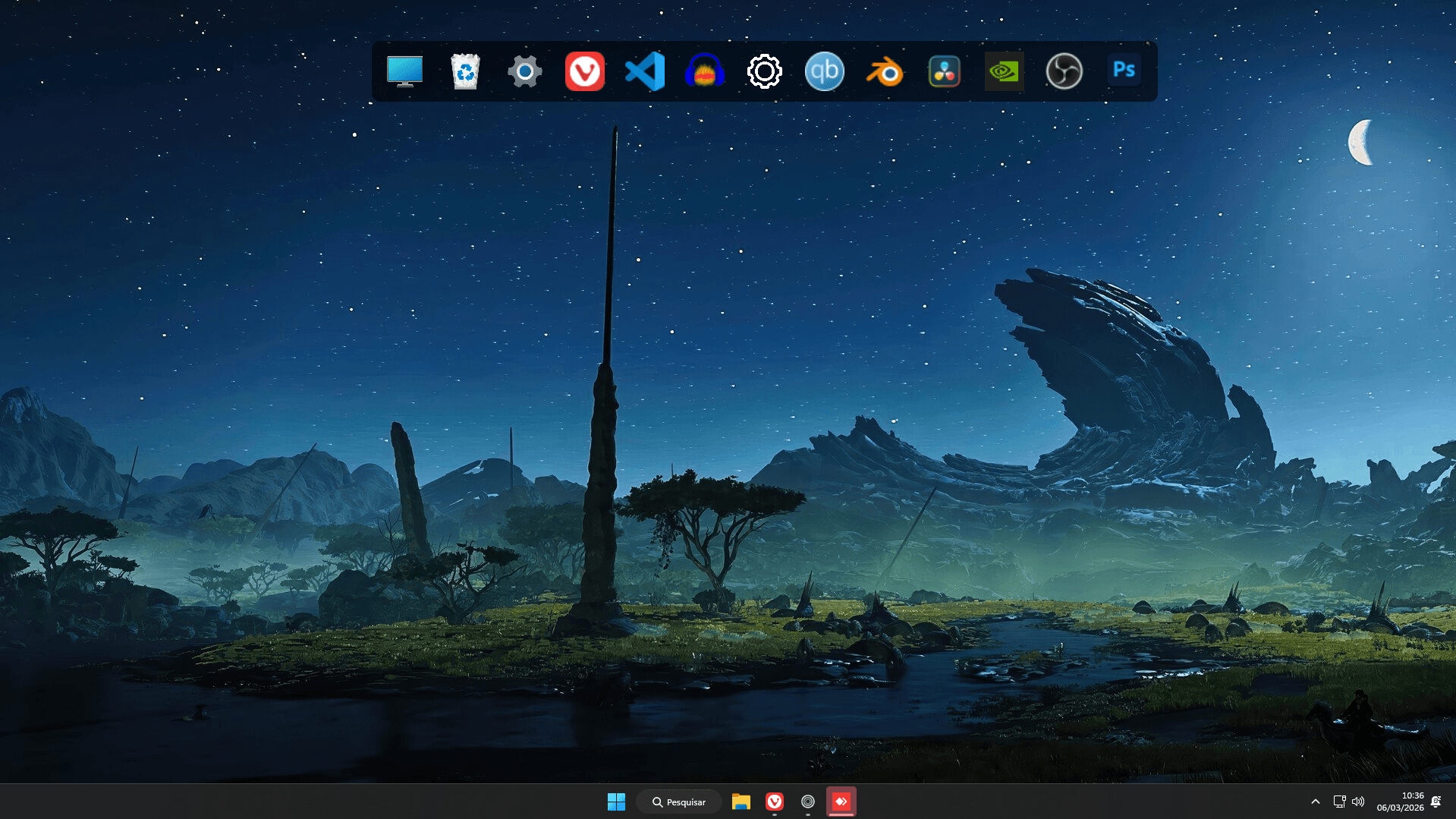Open the Recycle Bin from the dock
The width and height of the screenshot is (1456, 819).
(465, 71)
